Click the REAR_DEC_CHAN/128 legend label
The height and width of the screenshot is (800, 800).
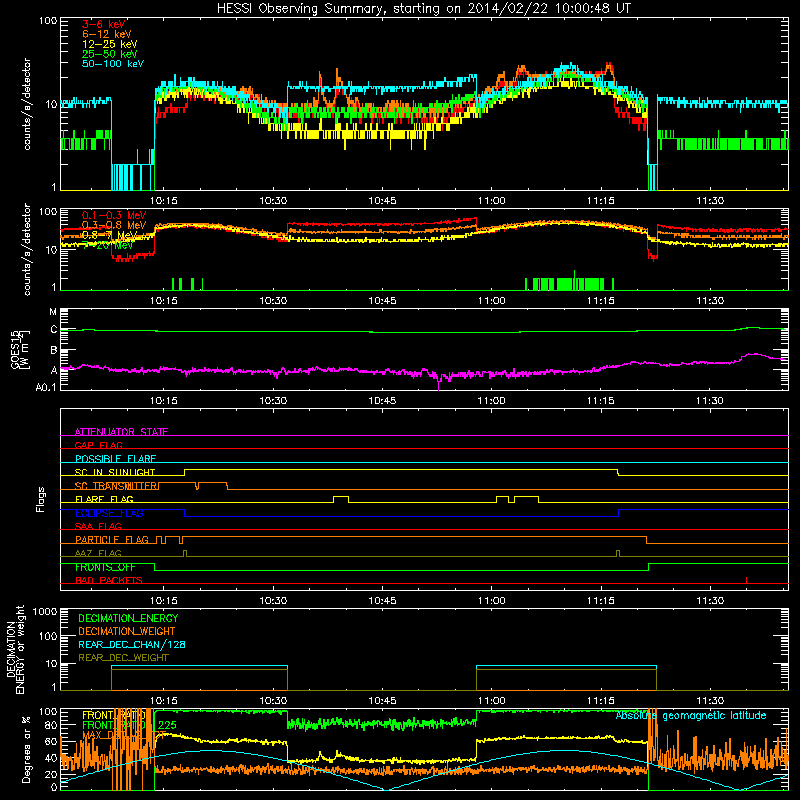point(132,644)
